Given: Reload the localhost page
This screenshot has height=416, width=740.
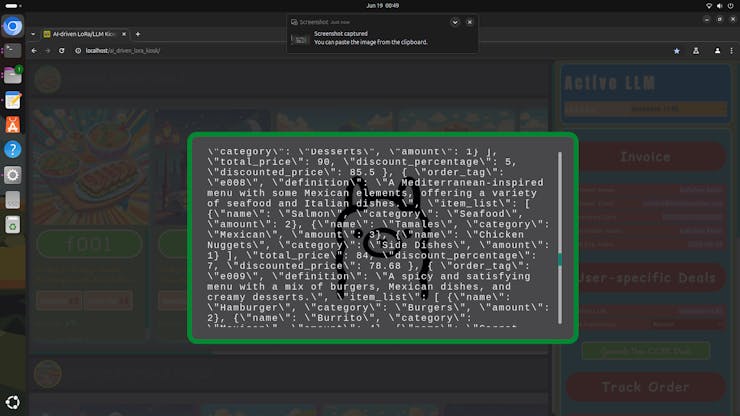Looking at the screenshot, I should [61, 51].
